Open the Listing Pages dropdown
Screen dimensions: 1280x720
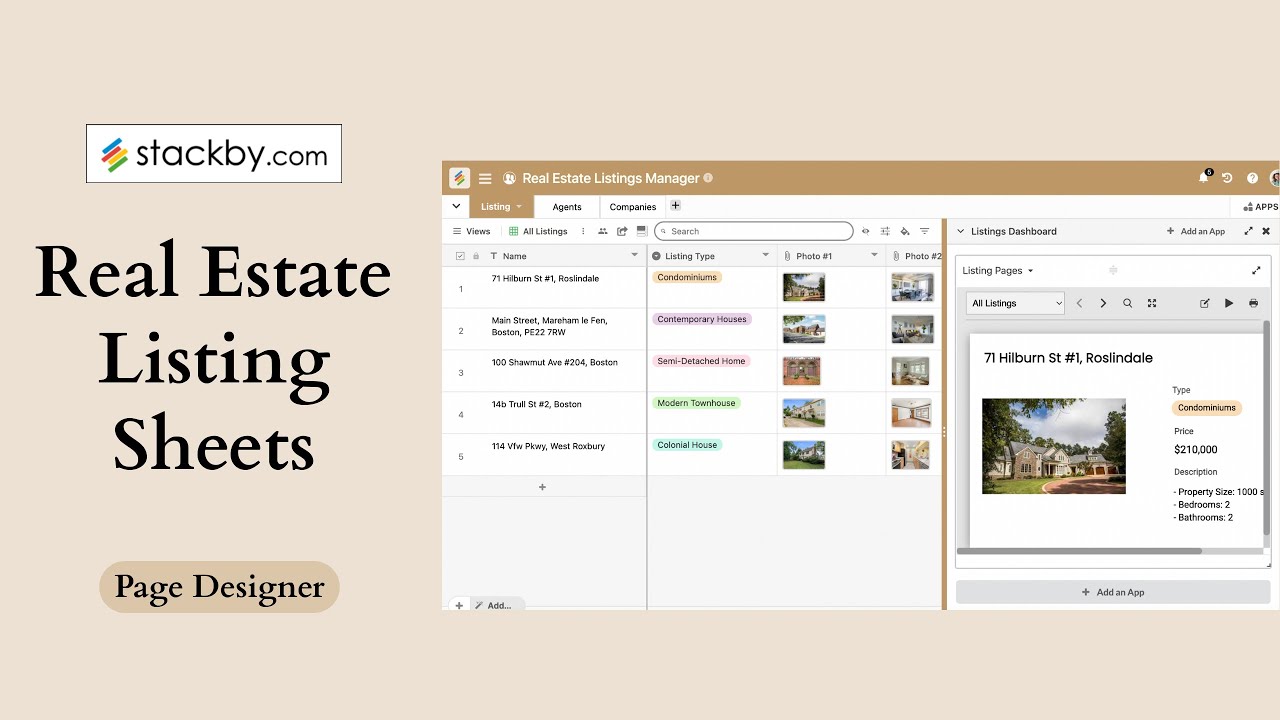click(998, 270)
